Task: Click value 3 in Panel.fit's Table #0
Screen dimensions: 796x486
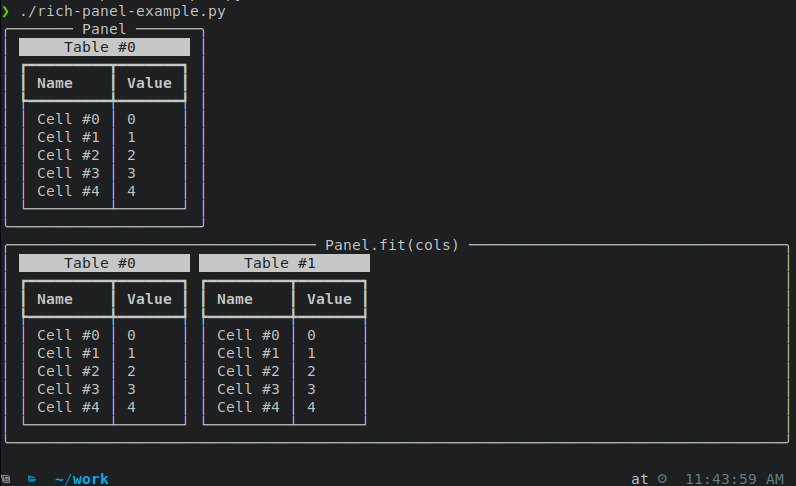Action: [x=131, y=389]
